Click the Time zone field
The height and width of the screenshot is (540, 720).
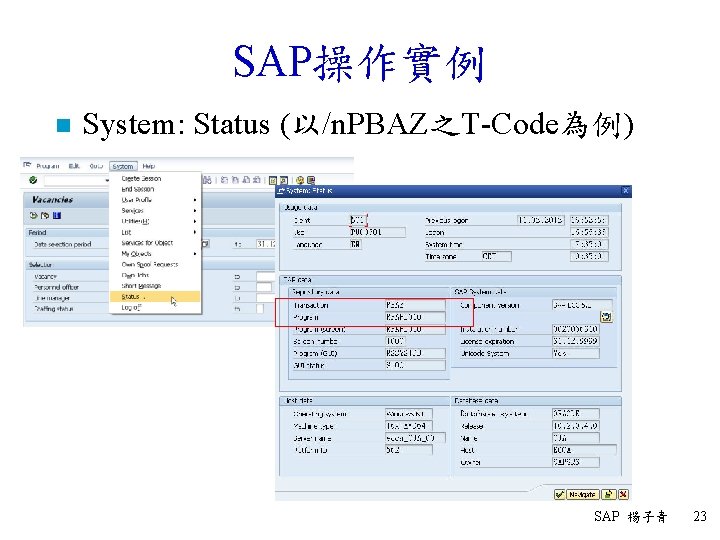pos(496,256)
